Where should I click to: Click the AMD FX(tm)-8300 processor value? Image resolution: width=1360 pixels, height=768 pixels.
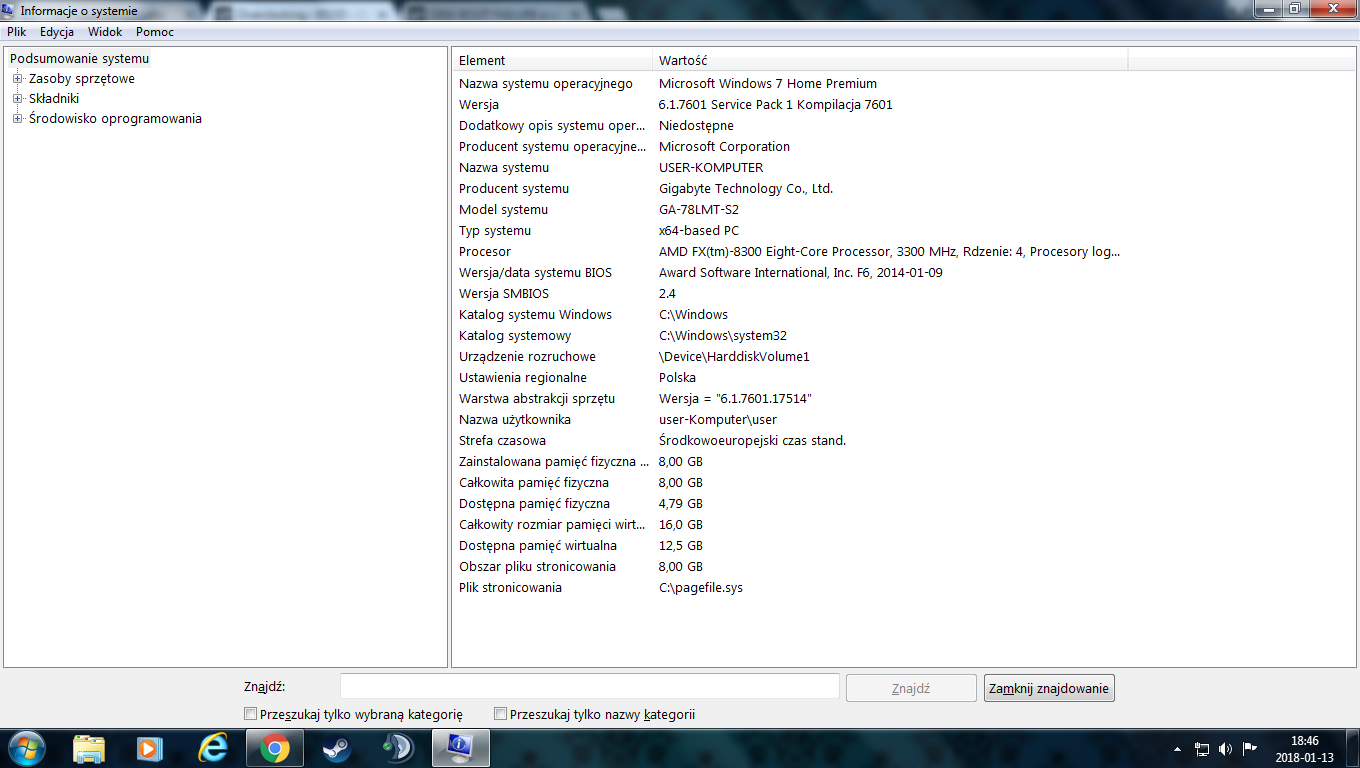(x=889, y=252)
